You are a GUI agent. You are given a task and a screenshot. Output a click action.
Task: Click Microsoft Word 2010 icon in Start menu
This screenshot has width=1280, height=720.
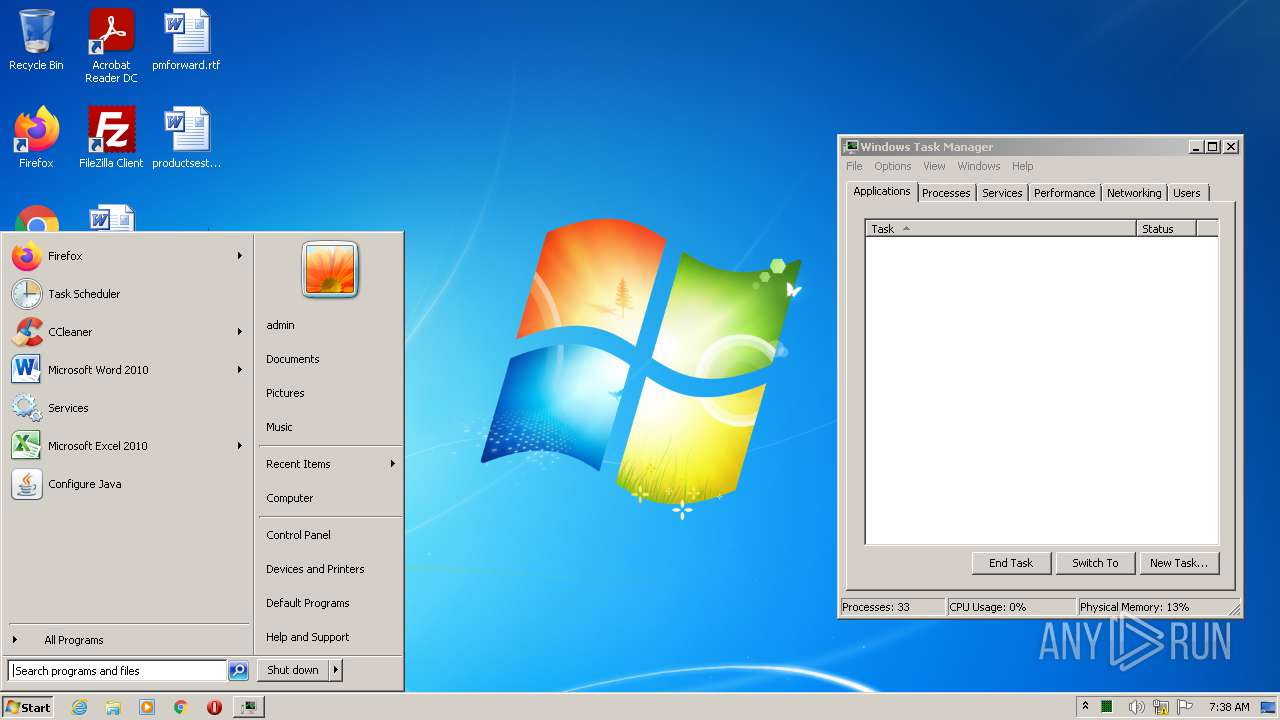[x=27, y=370]
